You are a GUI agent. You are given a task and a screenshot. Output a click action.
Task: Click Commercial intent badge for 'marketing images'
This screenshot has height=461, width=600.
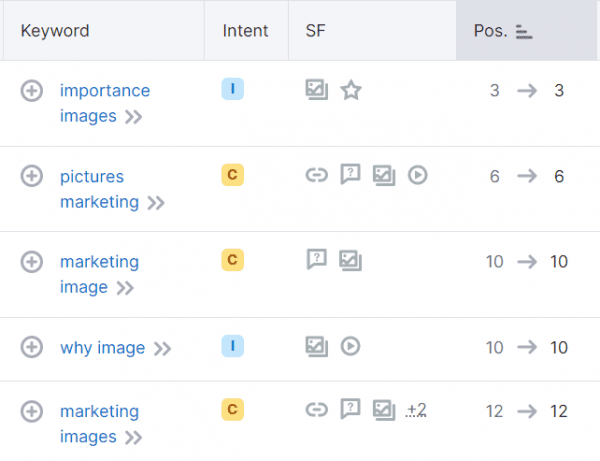click(x=233, y=410)
